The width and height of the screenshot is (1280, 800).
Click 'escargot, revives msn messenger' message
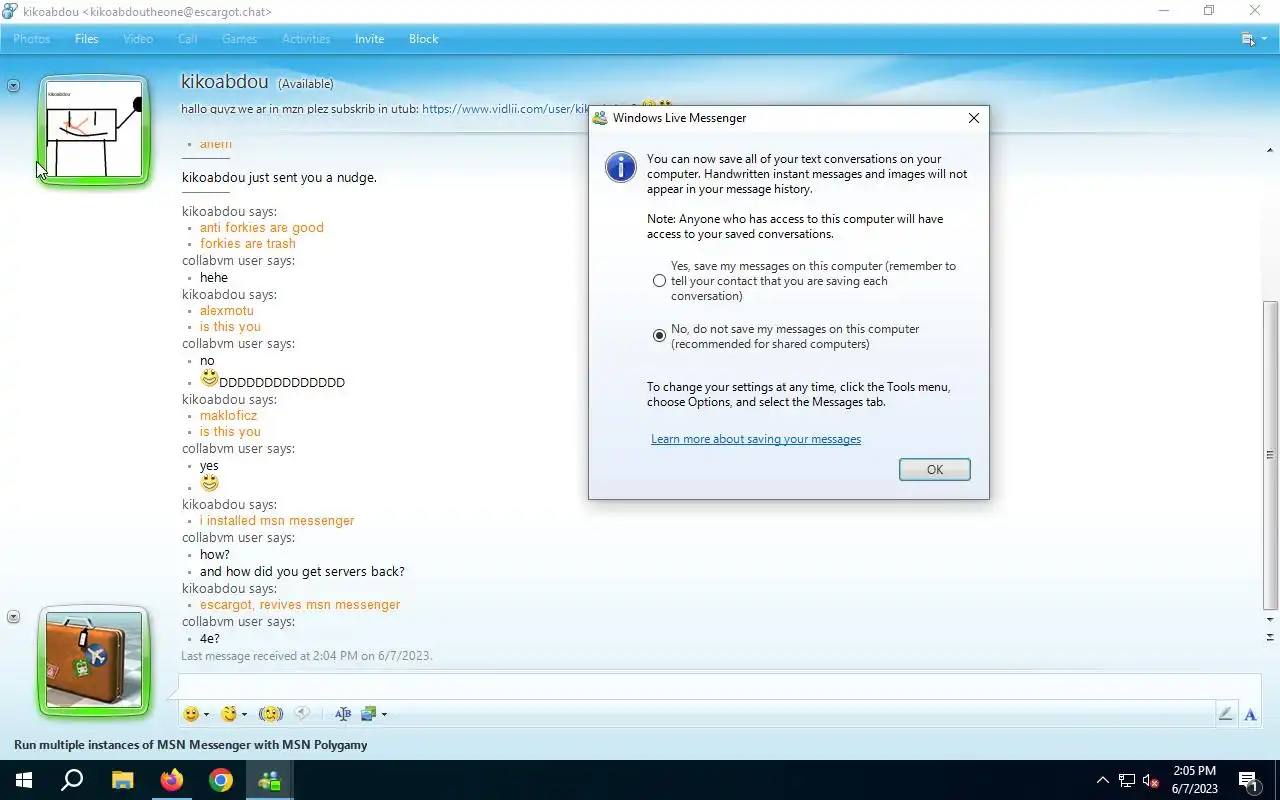[x=300, y=604]
